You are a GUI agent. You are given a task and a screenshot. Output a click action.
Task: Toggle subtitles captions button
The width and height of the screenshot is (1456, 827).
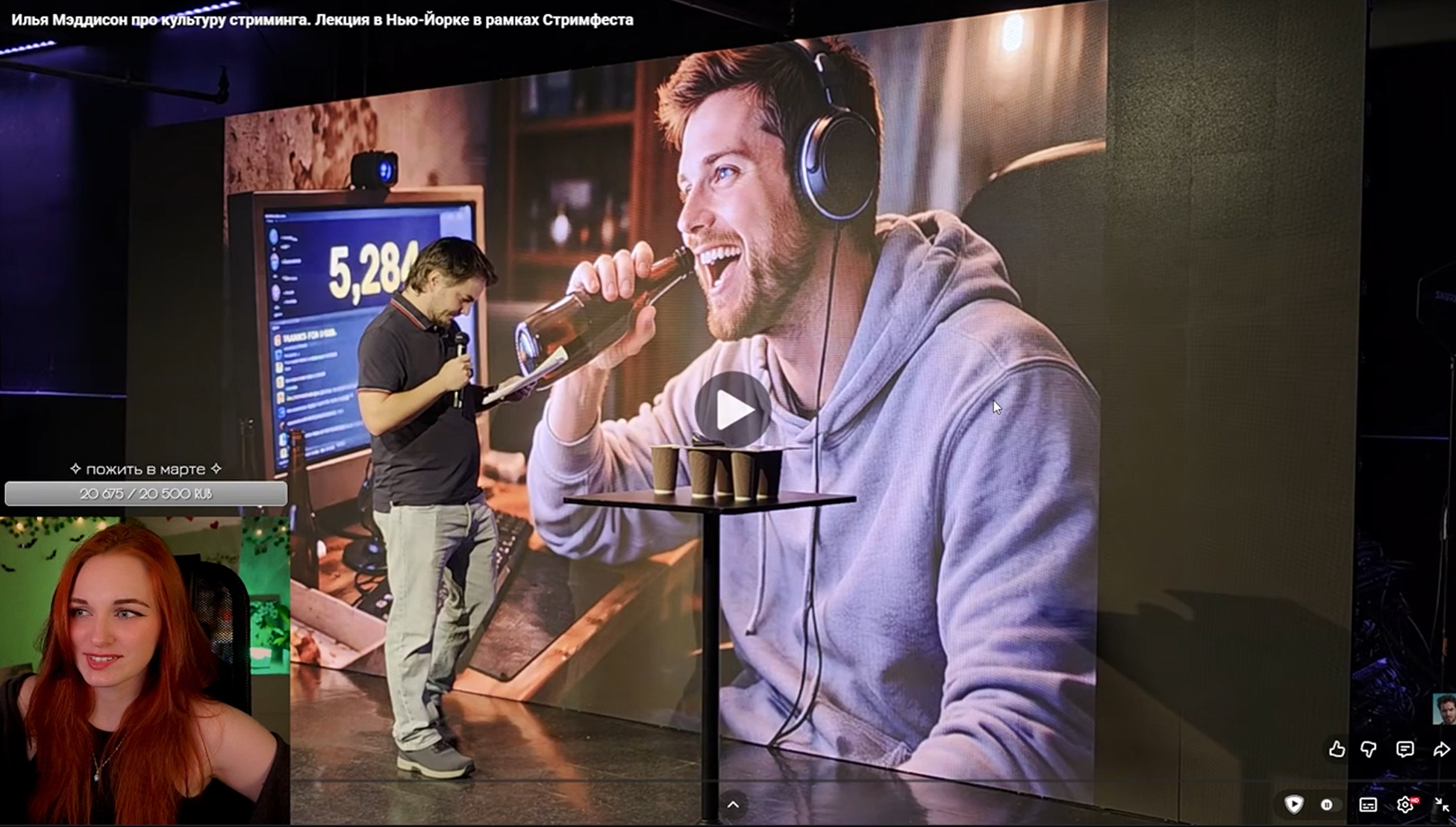point(1368,804)
